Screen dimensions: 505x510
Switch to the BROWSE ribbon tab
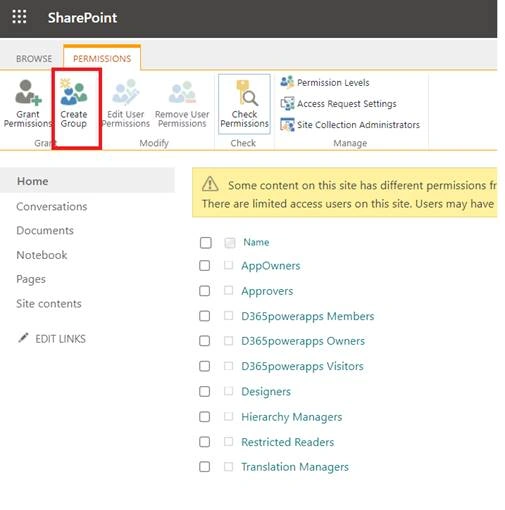[34, 59]
